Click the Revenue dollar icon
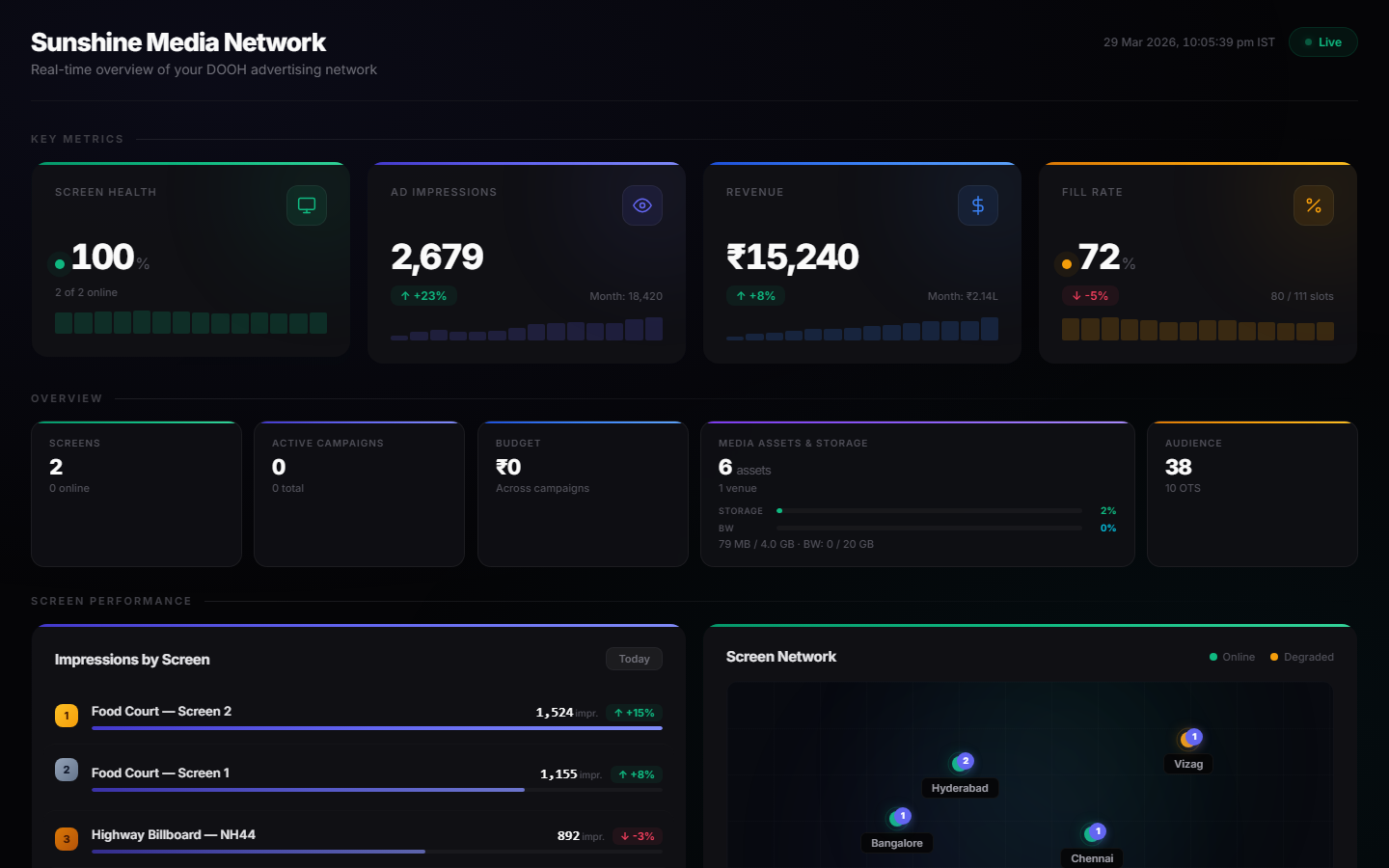Screen dimensions: 1389x868 [977, 205]
